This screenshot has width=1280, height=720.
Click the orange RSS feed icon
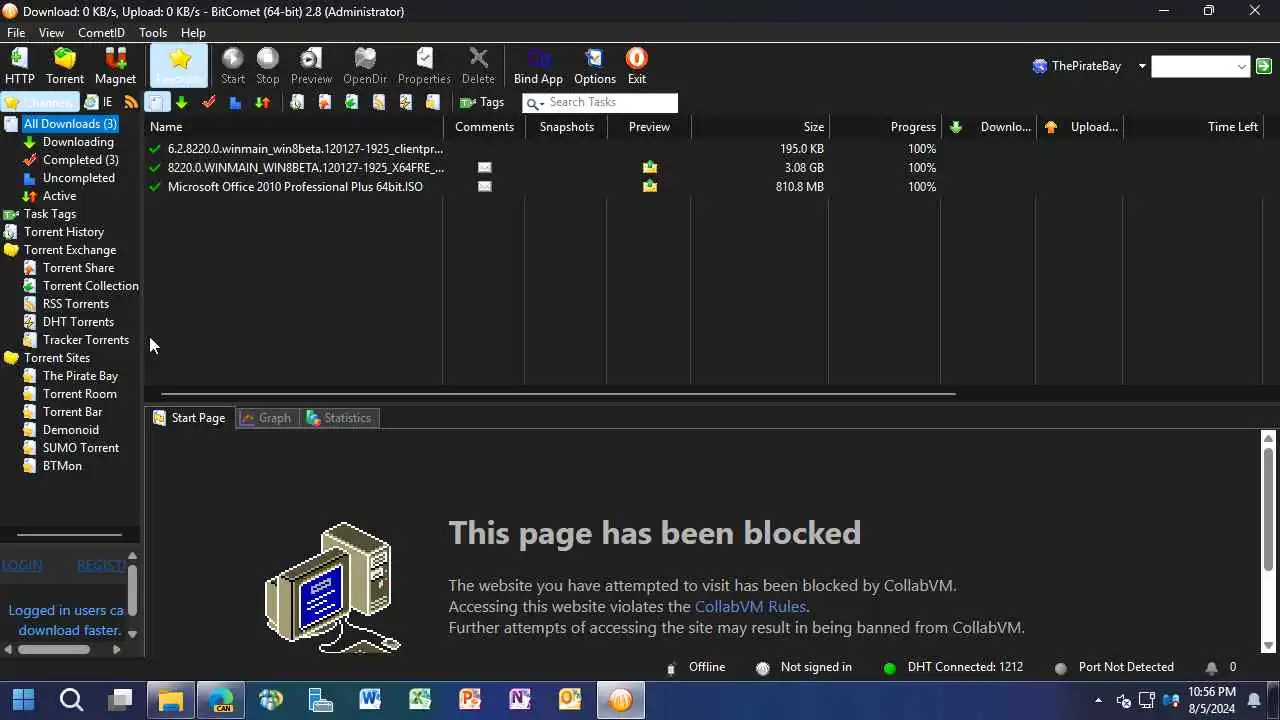[131, 102]
